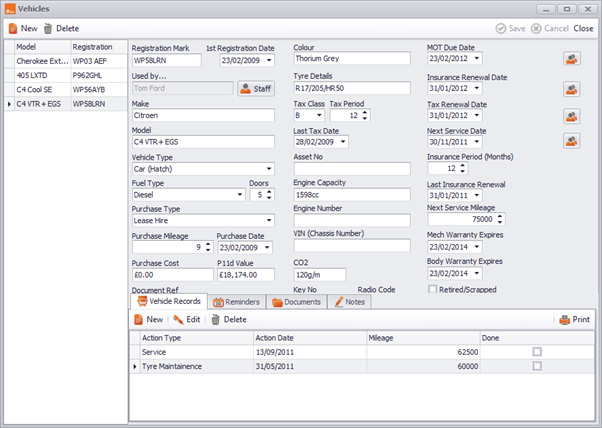602x428 pixels.
Task: Click the Vehicles app icon in title bar
Action: 10,9
